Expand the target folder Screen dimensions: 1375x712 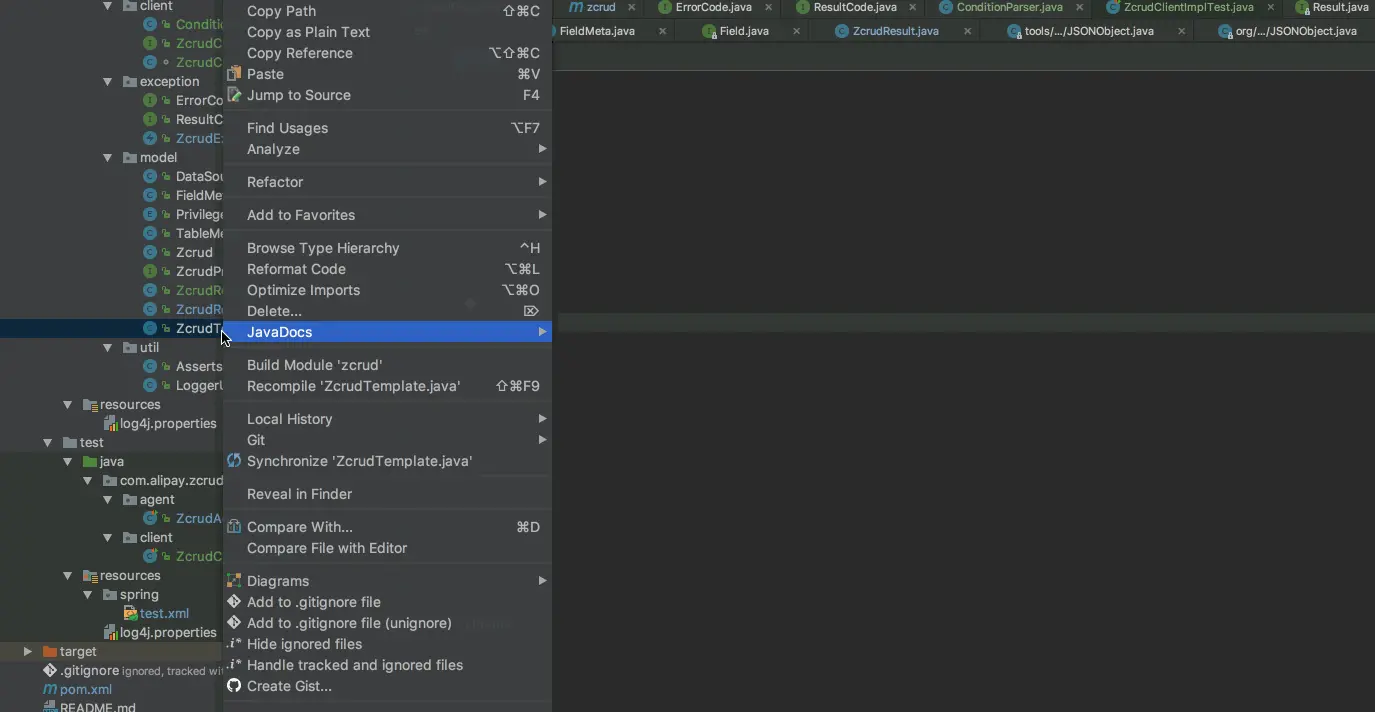28,651
